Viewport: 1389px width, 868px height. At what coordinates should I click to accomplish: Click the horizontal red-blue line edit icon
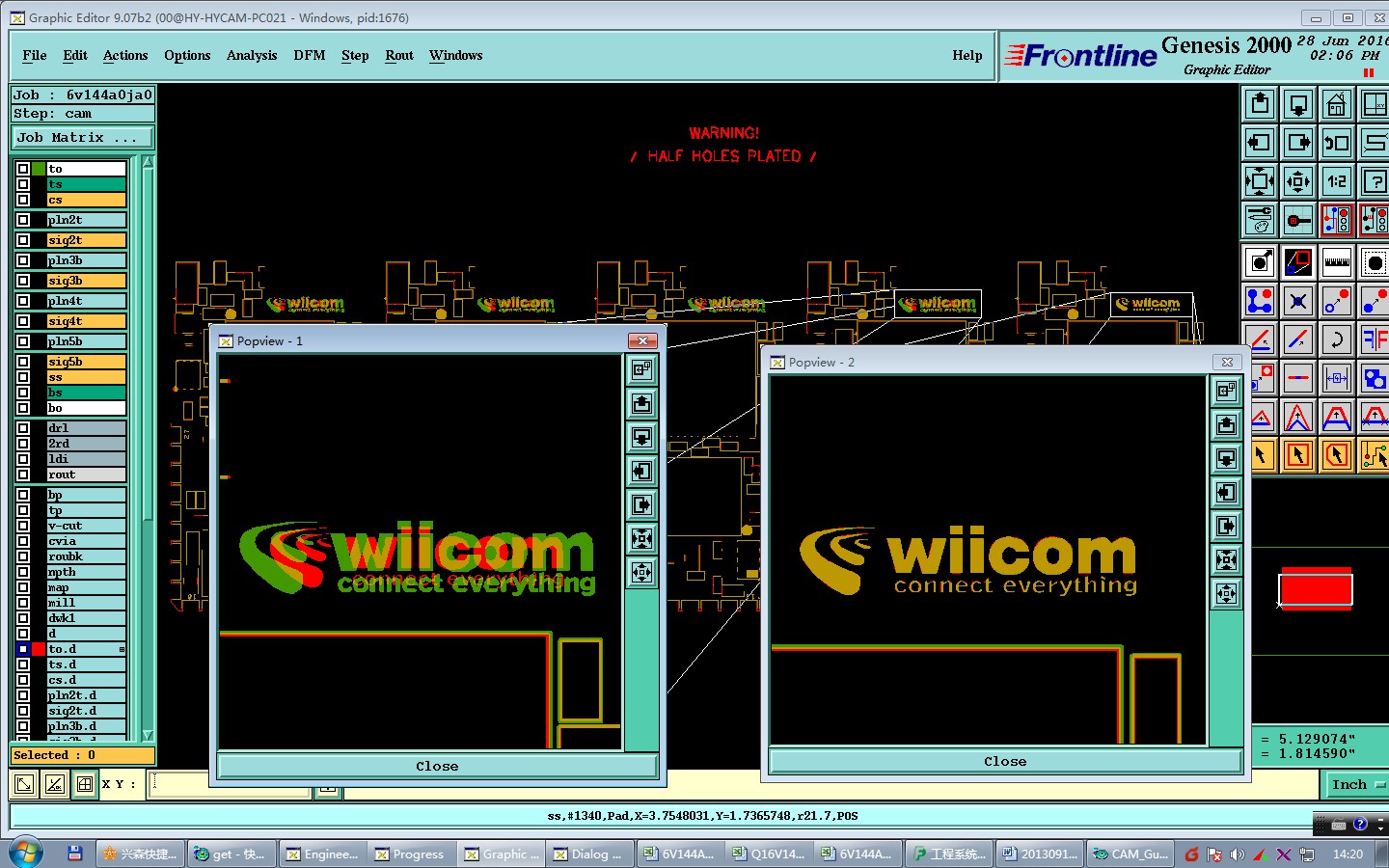click(x=1298, y=378)
